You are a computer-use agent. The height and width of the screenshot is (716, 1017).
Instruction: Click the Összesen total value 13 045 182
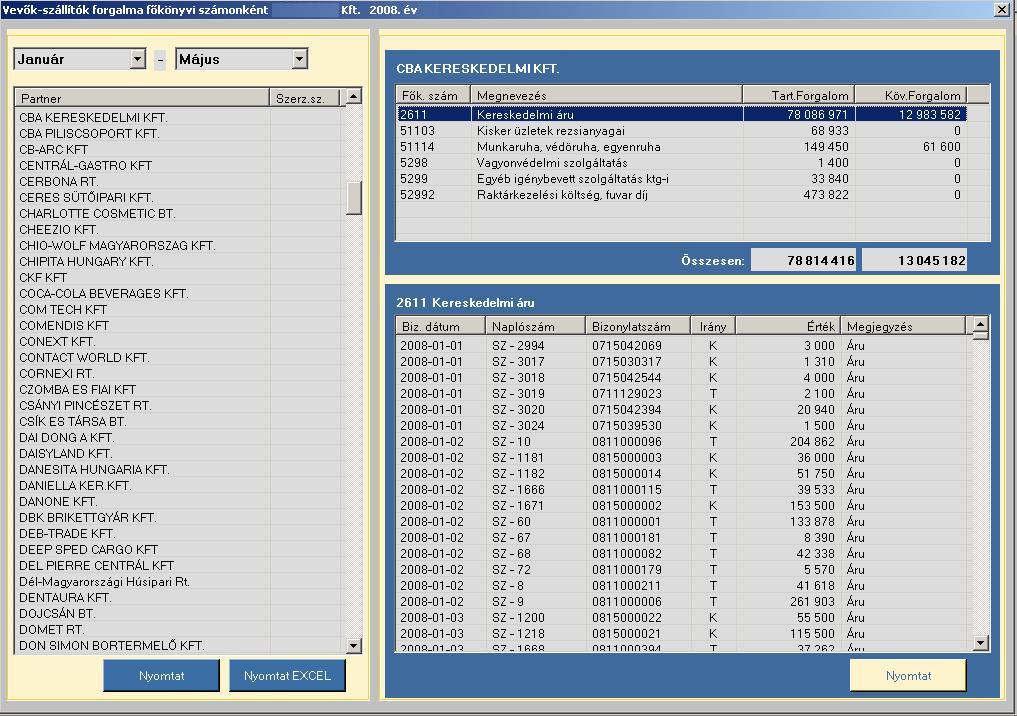point(914,260)
